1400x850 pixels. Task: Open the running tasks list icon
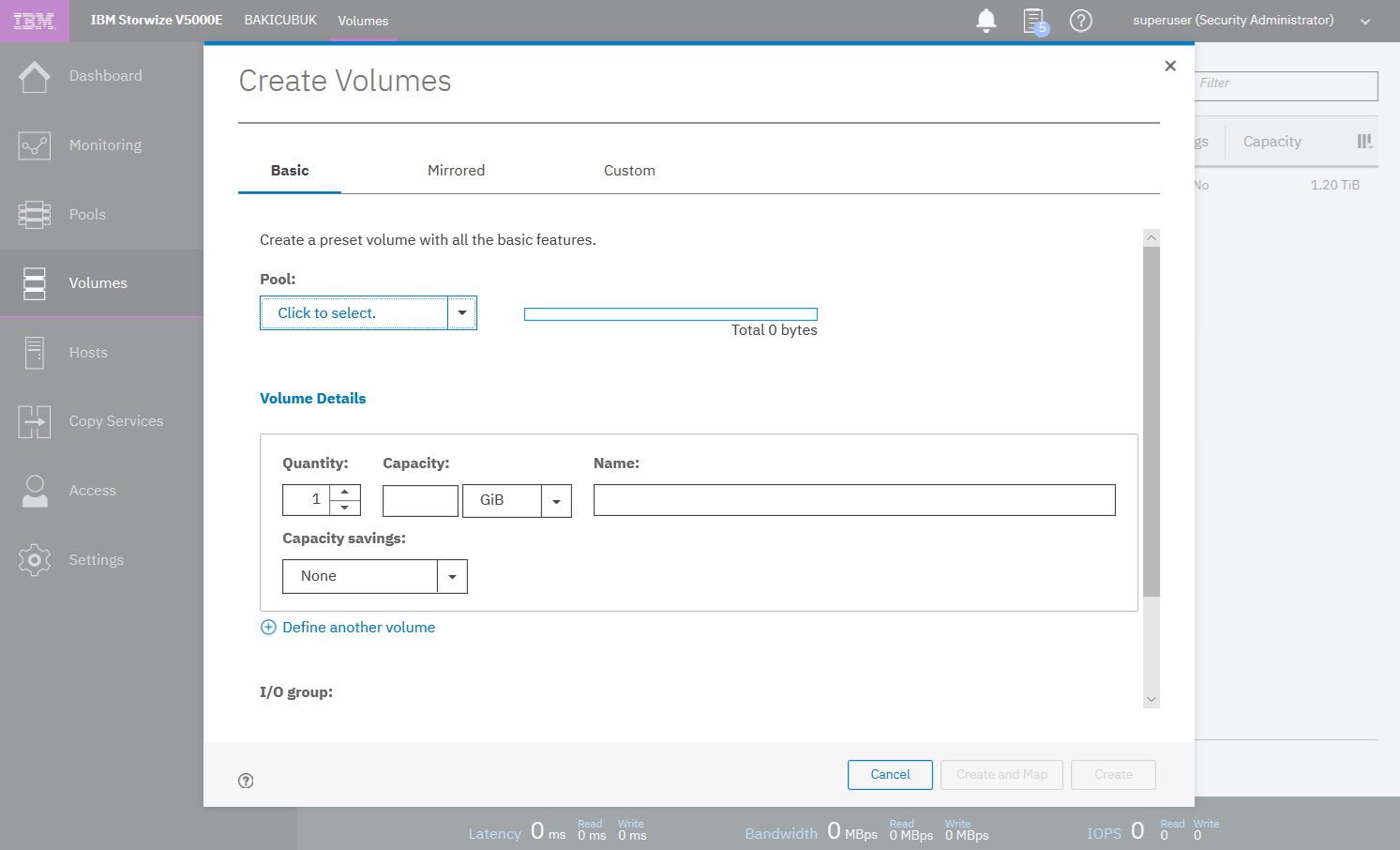(x=1034, y=21)
